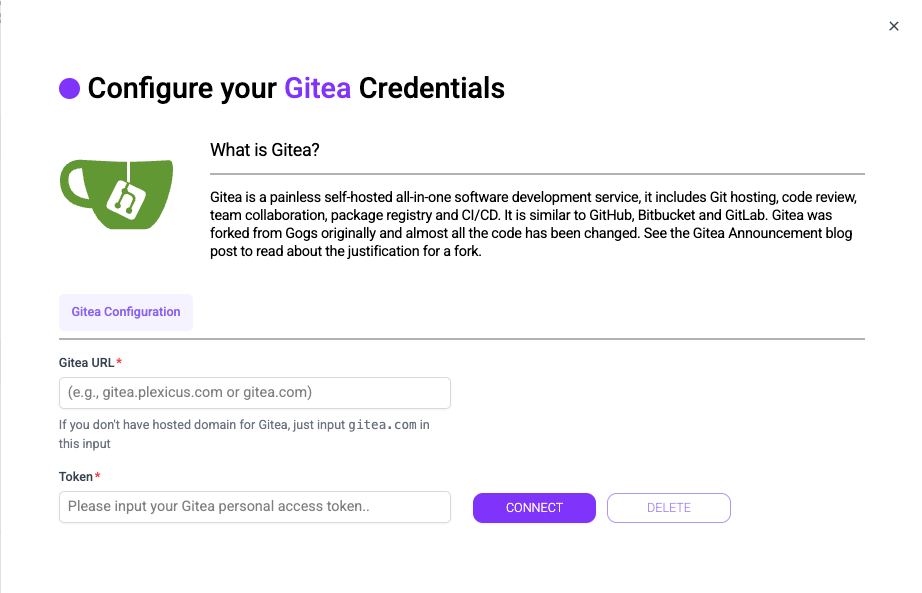Select the Token input field
Viewport: 922px width, 593px height.
pyautogui.click(x=255, y=507)
